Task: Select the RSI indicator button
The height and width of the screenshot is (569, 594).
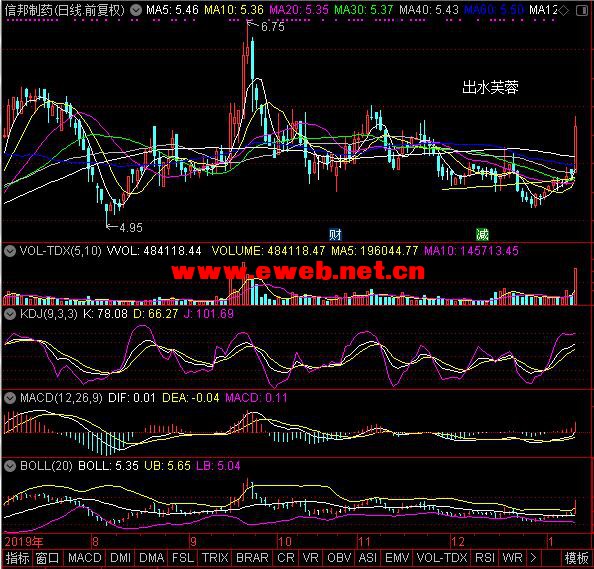Action: 485,558
